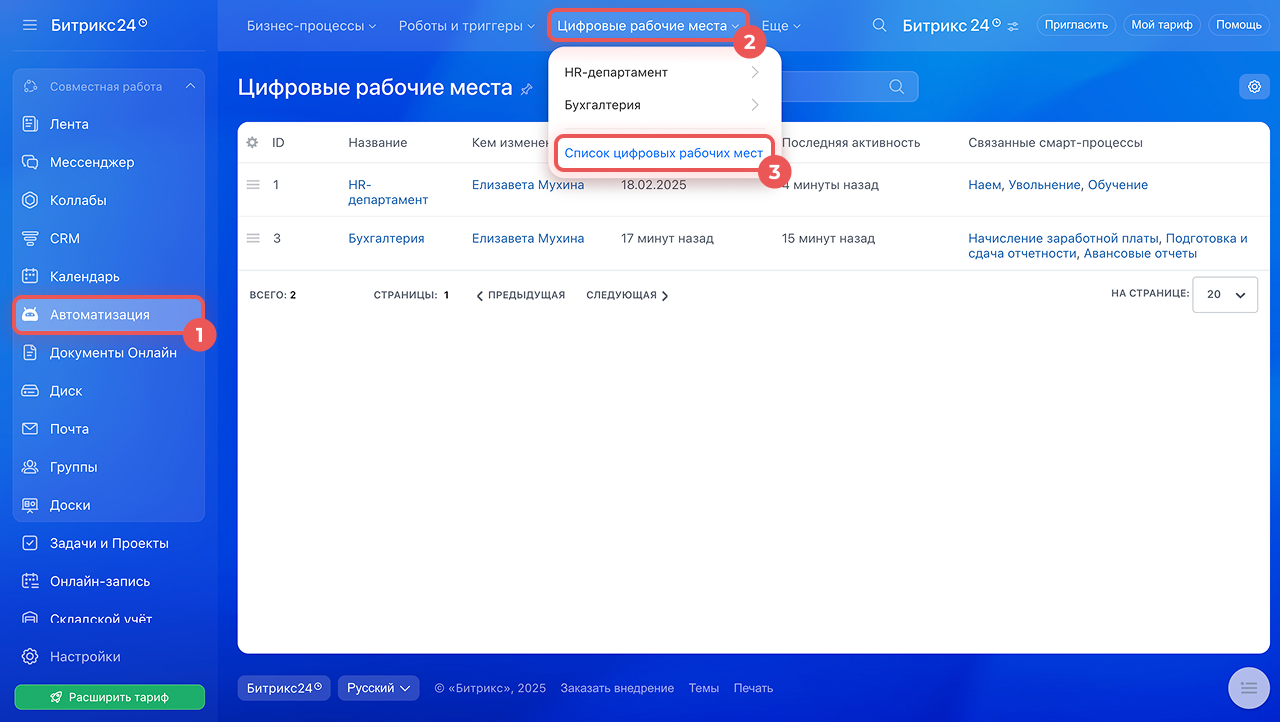This screenshot has width=1280, height=722.
Task: Open the settings gear at top right
Action: coord(1254,87)
